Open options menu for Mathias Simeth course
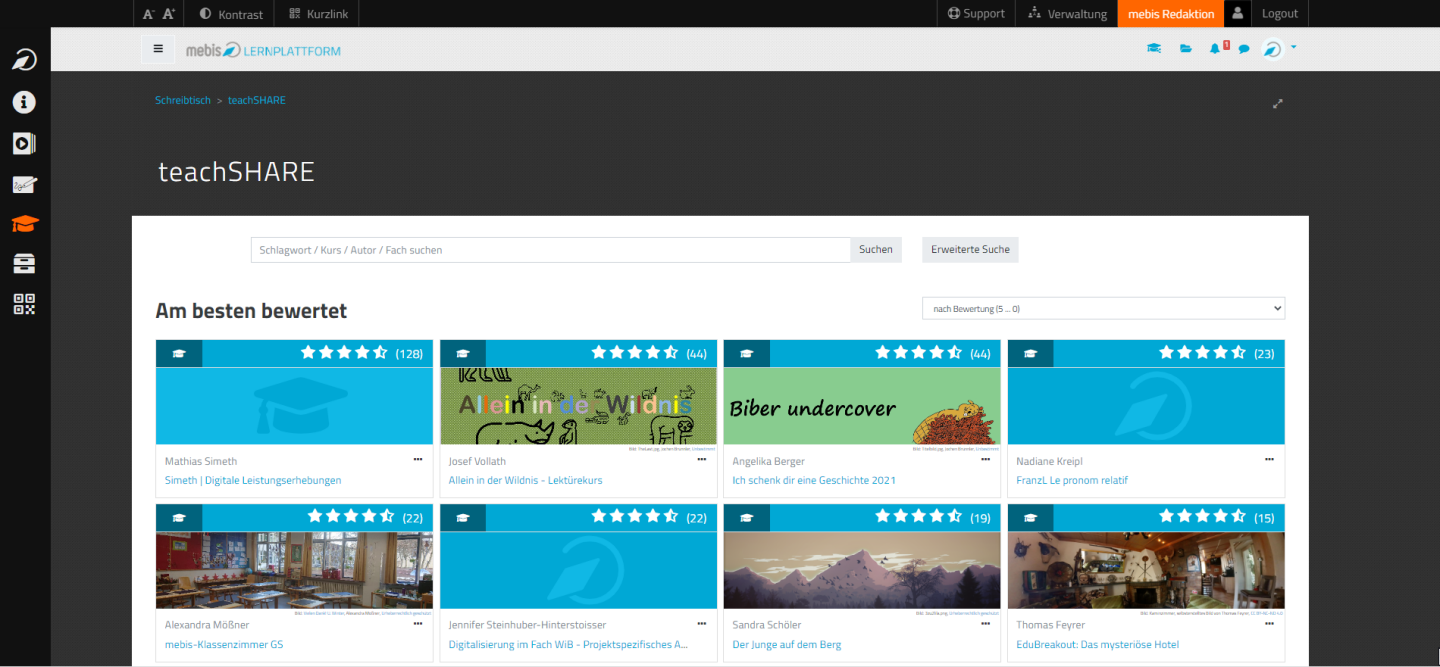This screenshot has height=667, width=1440. tap(417, 460)
